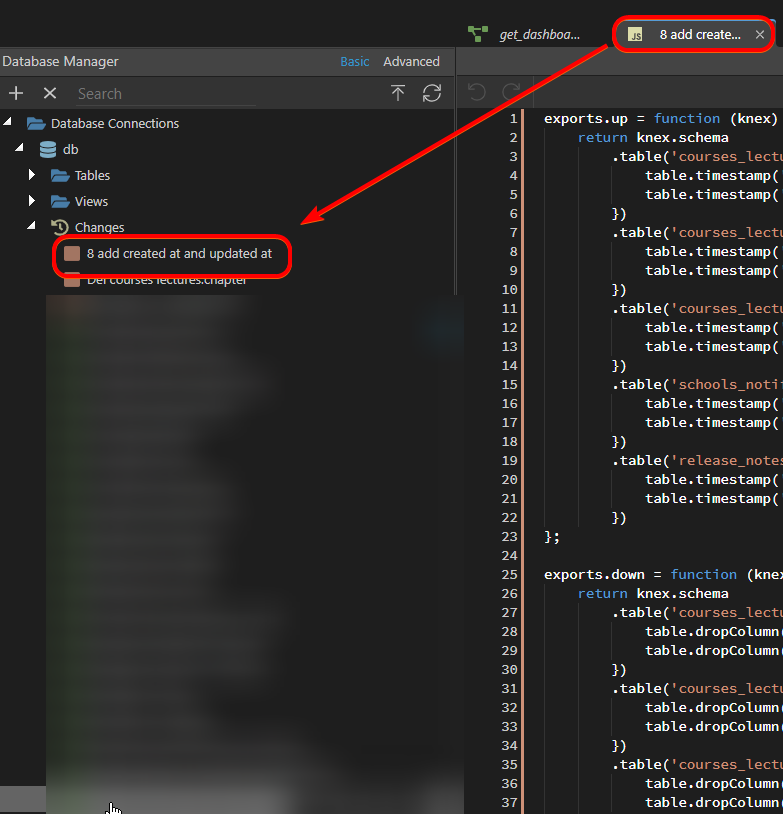Click the refresh icon in Database Manager
This screenshot has width=783, height=814.
click(x=432, y=93)
